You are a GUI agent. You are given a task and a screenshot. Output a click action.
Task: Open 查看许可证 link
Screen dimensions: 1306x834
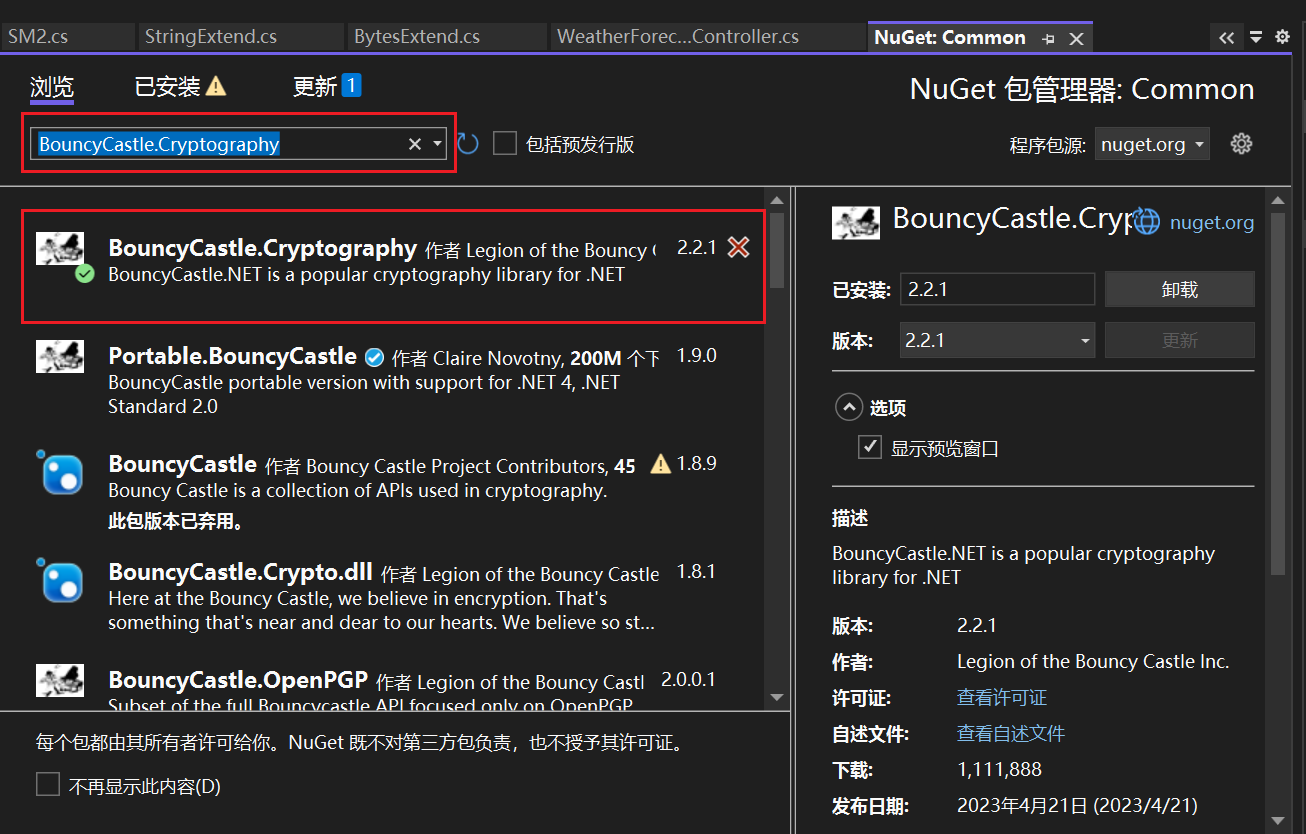pos(1002,697)
